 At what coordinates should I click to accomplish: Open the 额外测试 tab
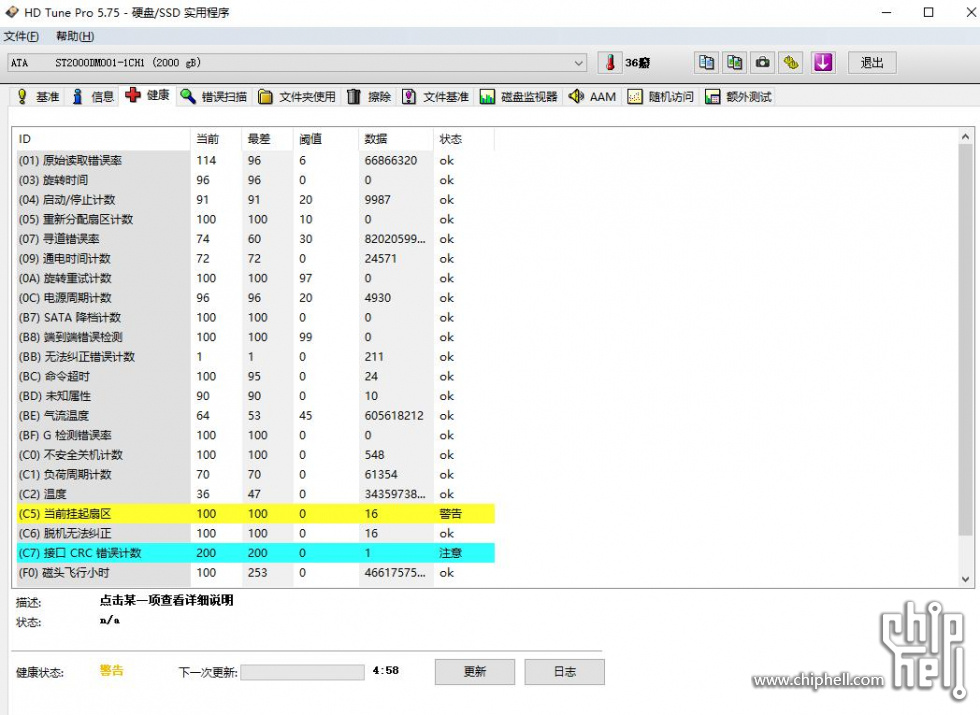point(739,96)
